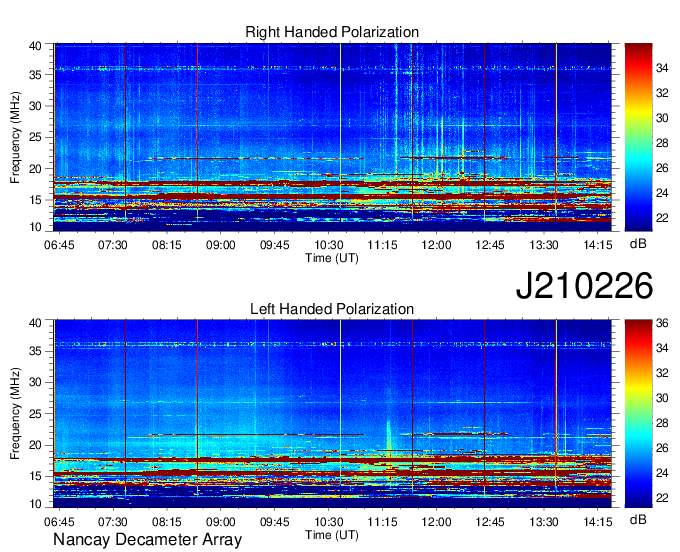This screenshot has width=680, height=552.
Task: Click 09:00 time tick under Left Handed plot
Action: 221,522
